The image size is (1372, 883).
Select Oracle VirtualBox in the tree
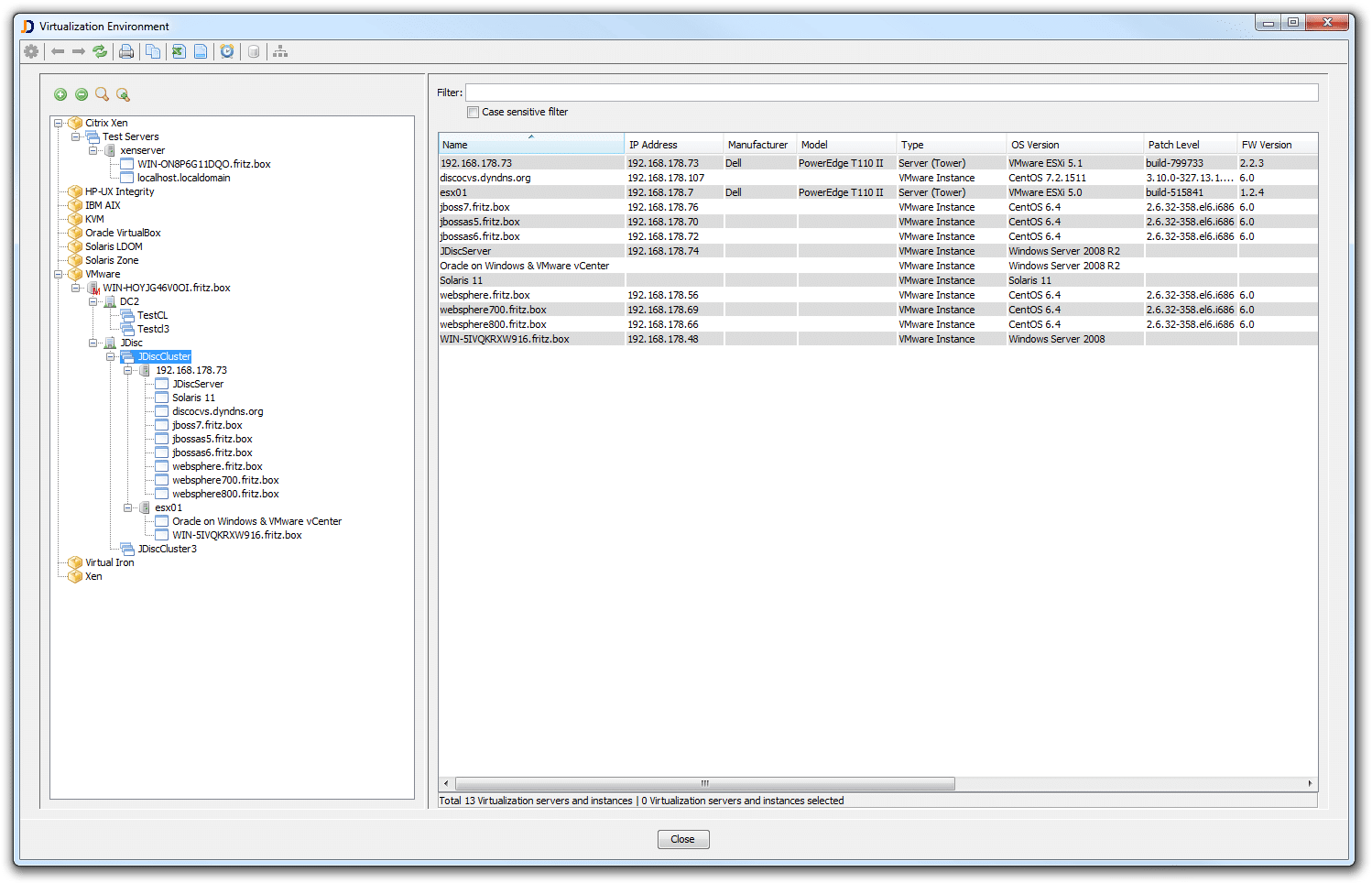tap(123, 233)
